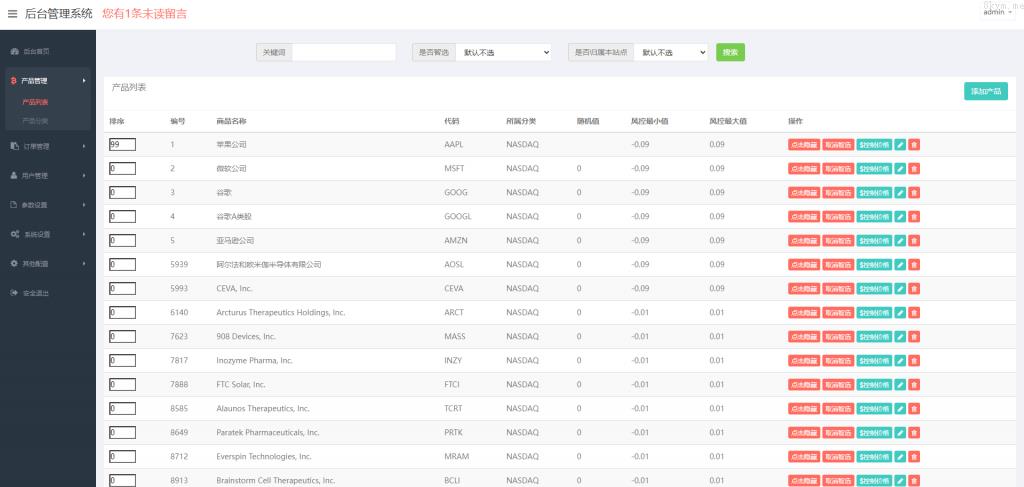
Task: Toggle the red 点击隐藏 button for AAPL
Action: click(804, 145)
